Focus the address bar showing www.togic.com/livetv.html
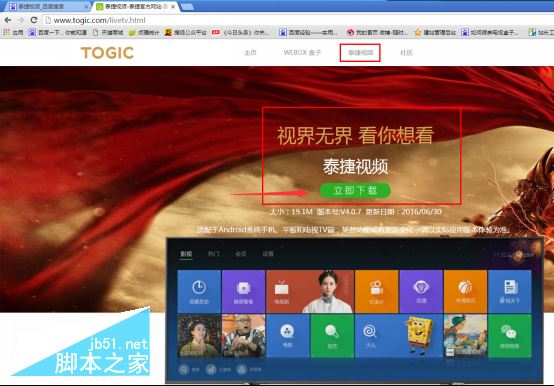Image resolution: width=554 pixels, height=386 pixels. click(297, 20)
